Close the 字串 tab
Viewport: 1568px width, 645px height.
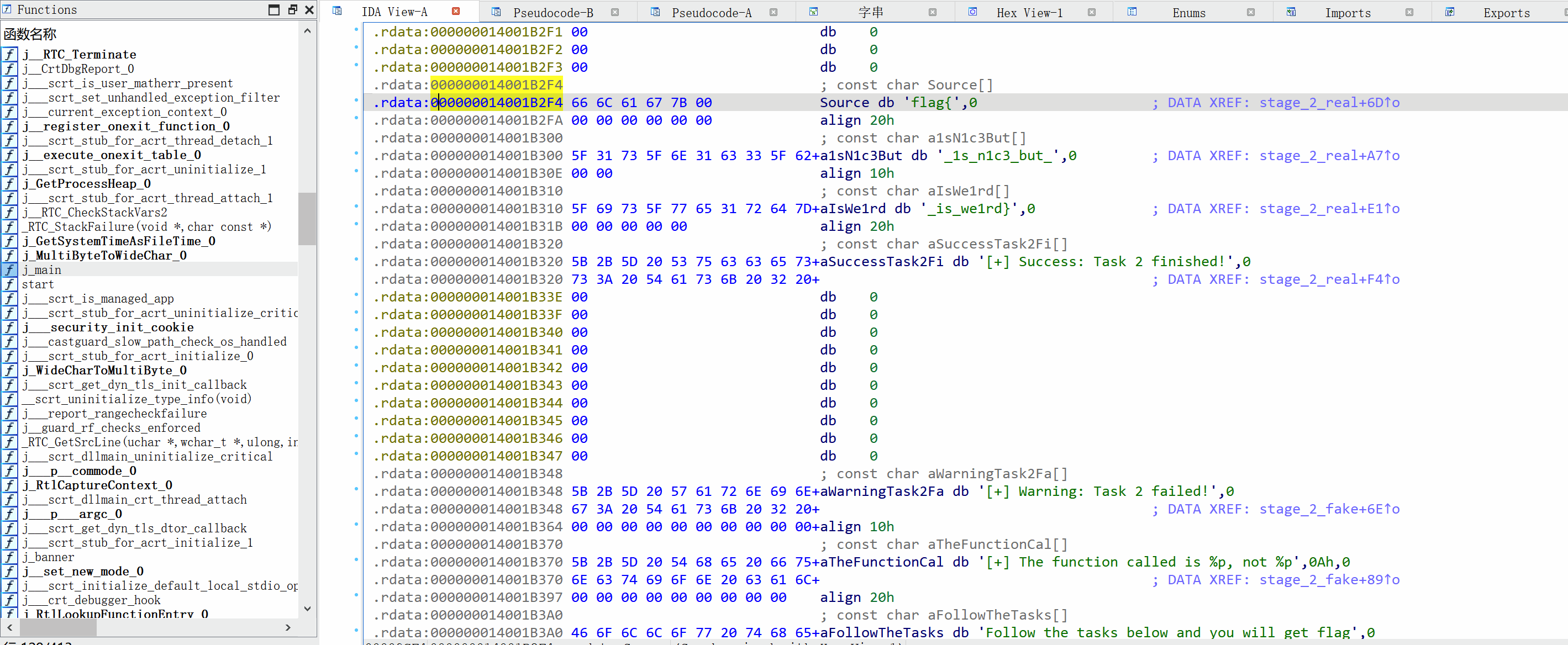[933, 12]
